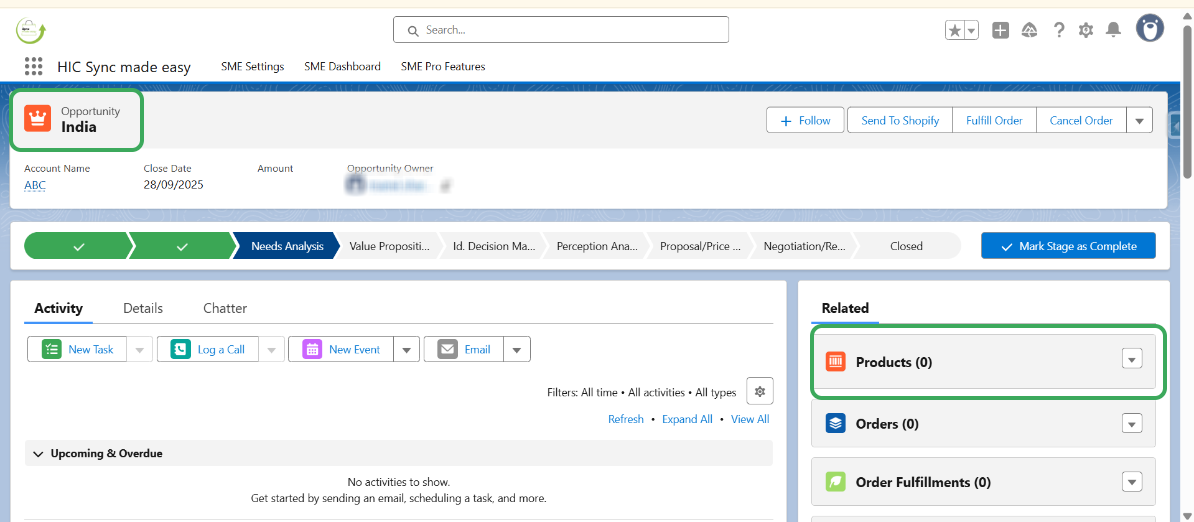The height and width of the screenshot is (522, 1194).
Task: Click Fulfill Order button
Action: click(994, 120)
